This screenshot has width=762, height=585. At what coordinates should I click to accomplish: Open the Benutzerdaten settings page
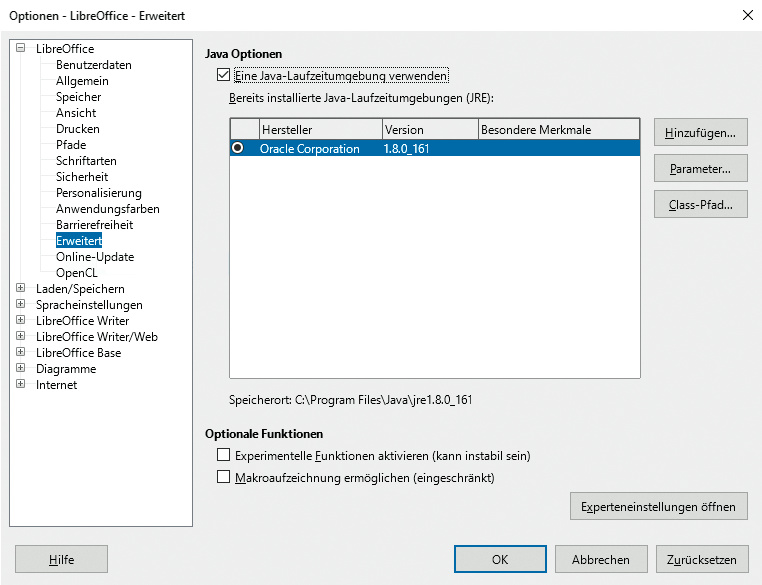click(x=94, y=65)
